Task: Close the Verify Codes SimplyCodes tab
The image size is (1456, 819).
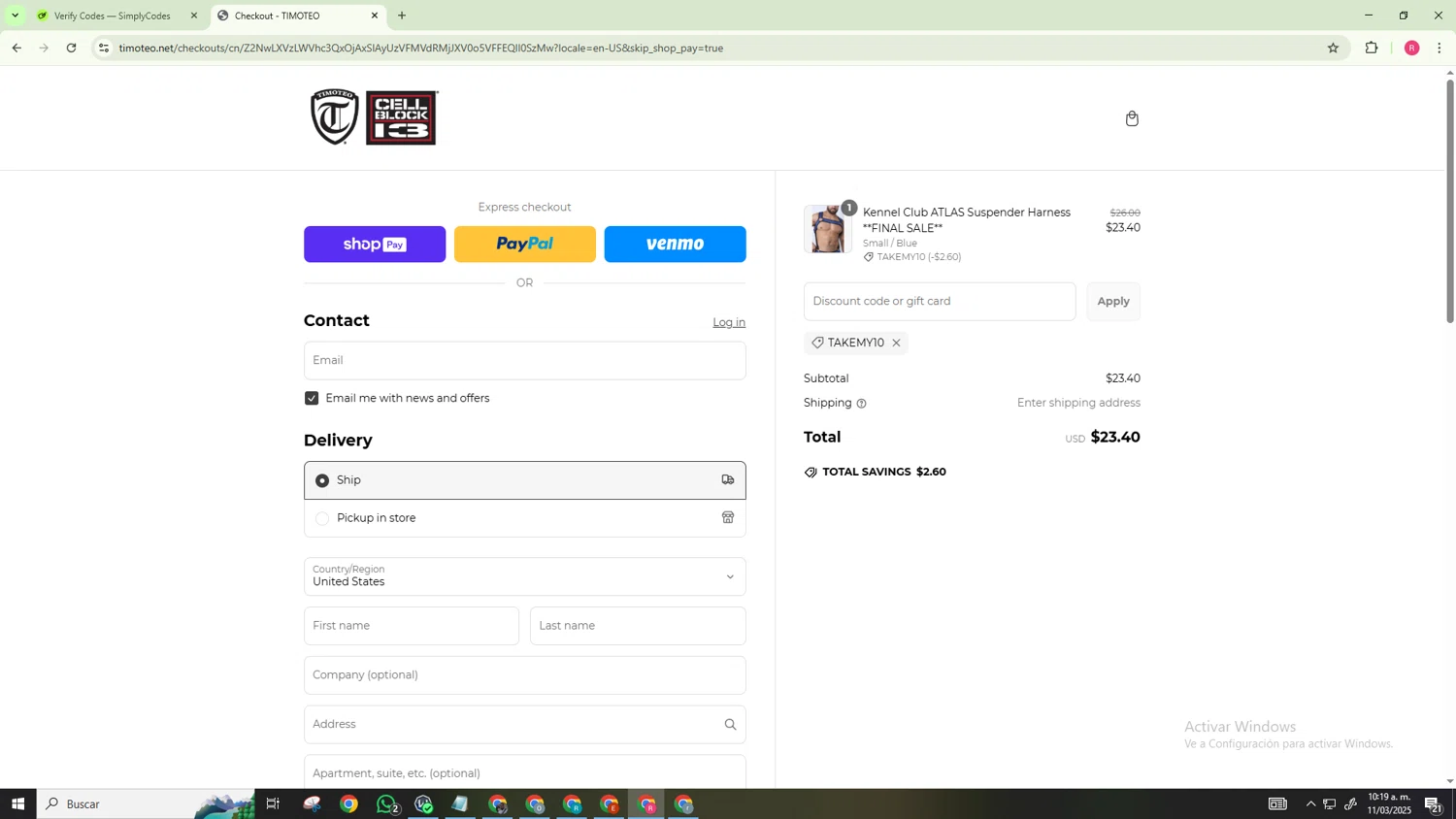Action: (x=194, y=16)
